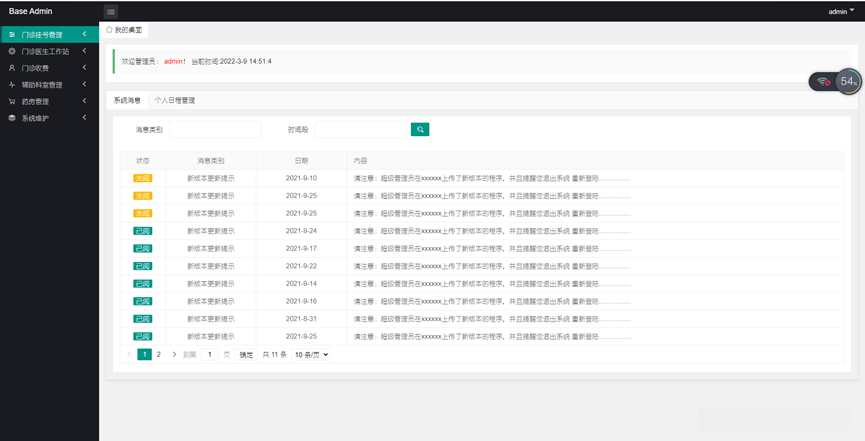Click the 共 11 条 total count text
Screen dimensions: 865x441
click(274, 354)
